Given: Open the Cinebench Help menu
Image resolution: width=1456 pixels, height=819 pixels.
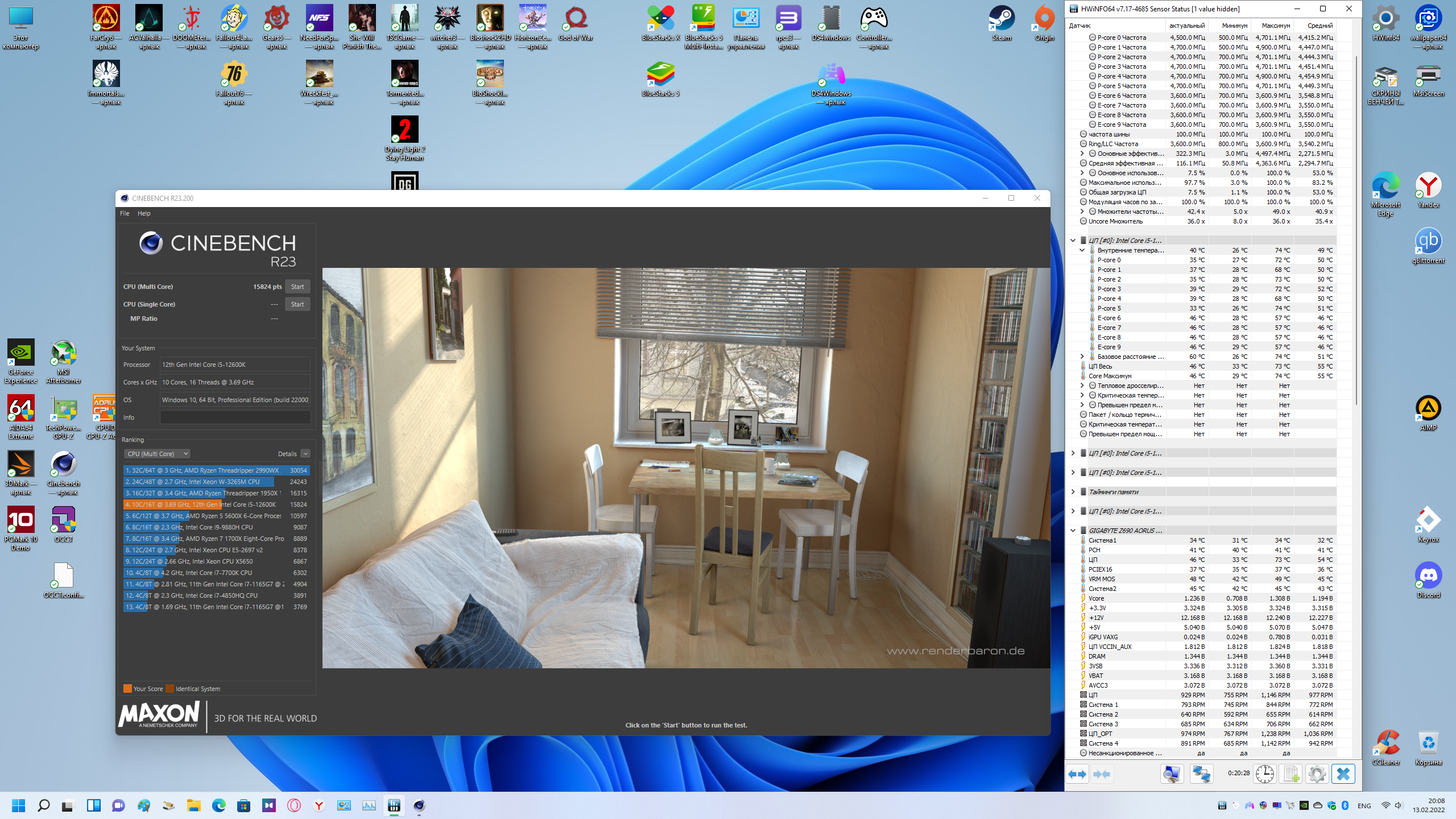Looking at the screenshot, I should click(144, 213).
